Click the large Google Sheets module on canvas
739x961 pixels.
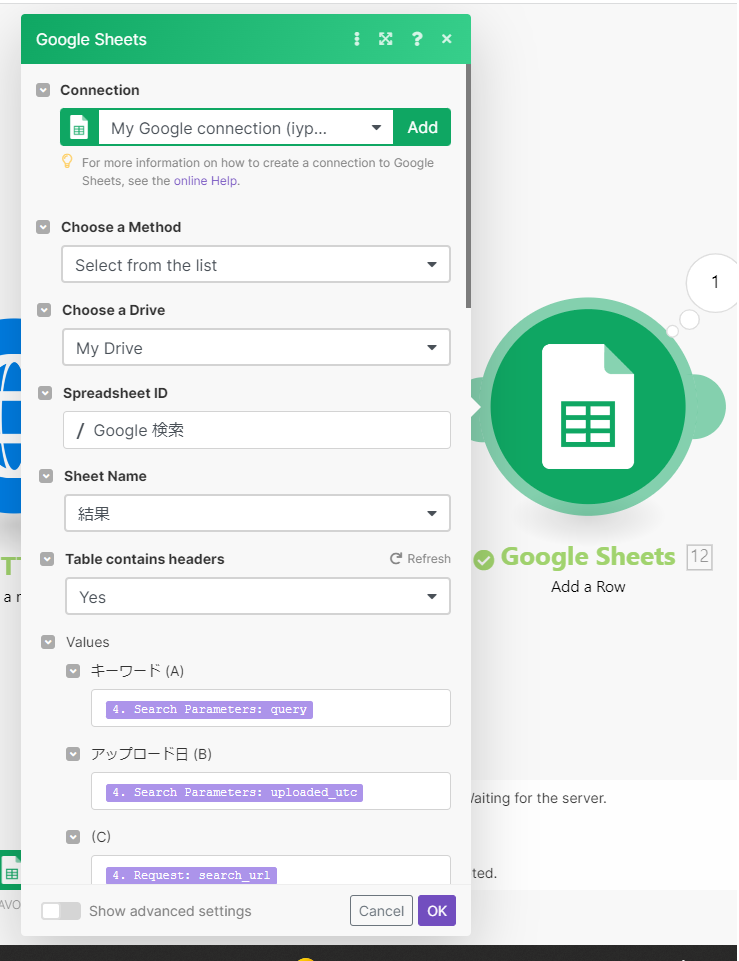588,406
